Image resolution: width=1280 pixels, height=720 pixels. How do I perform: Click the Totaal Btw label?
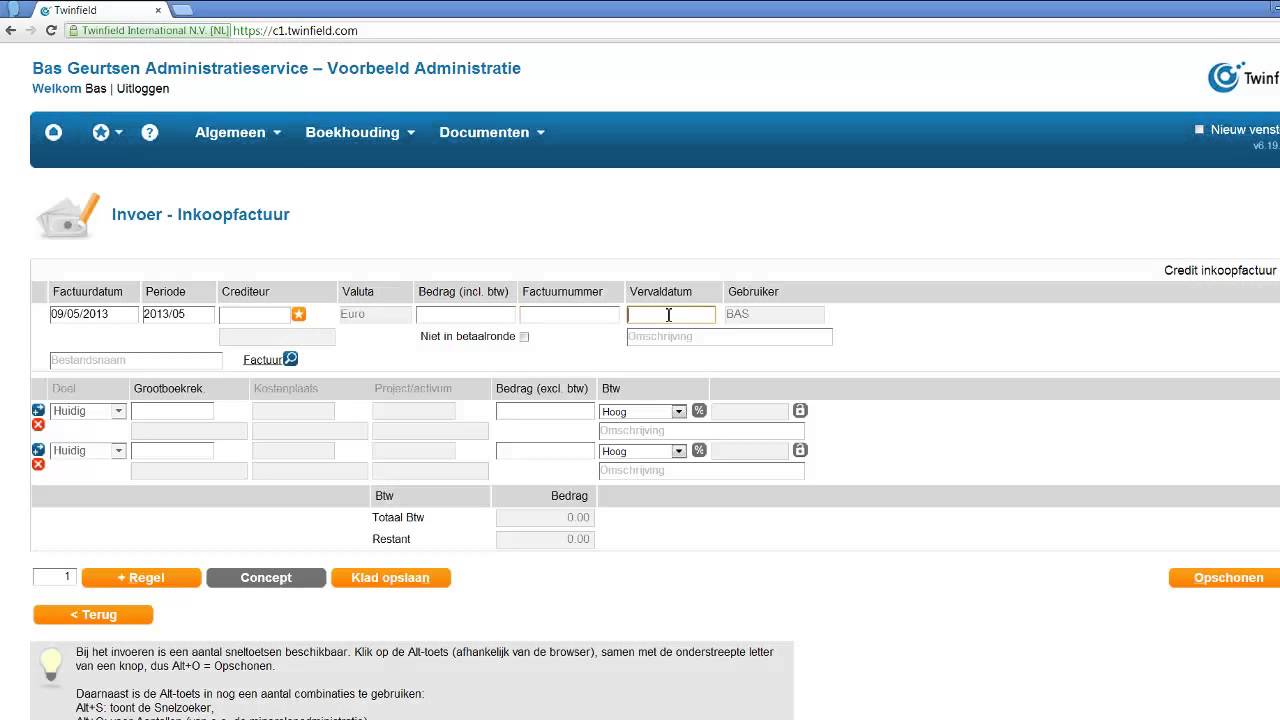click(398, 518)
